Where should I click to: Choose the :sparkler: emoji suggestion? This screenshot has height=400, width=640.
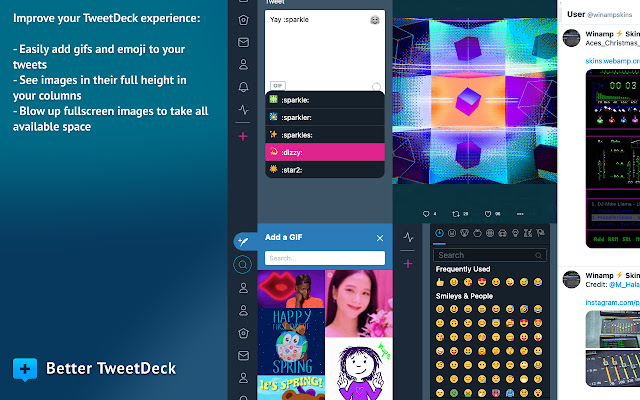tap(325, 117)
